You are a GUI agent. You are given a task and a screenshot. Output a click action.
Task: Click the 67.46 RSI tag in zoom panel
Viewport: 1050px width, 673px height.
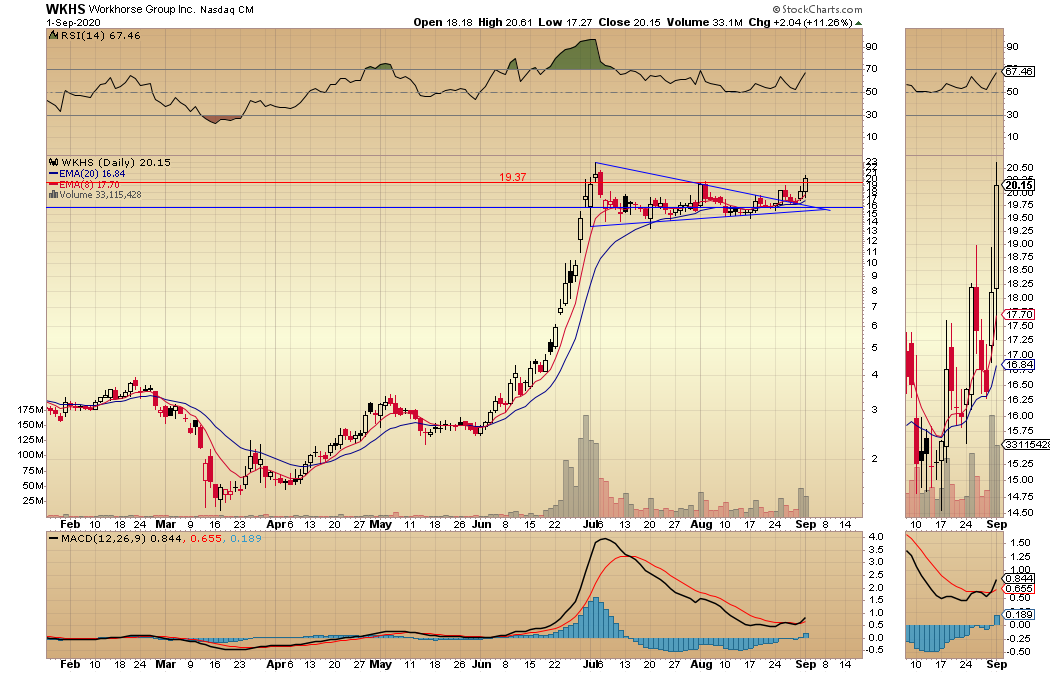[1019, 72]
